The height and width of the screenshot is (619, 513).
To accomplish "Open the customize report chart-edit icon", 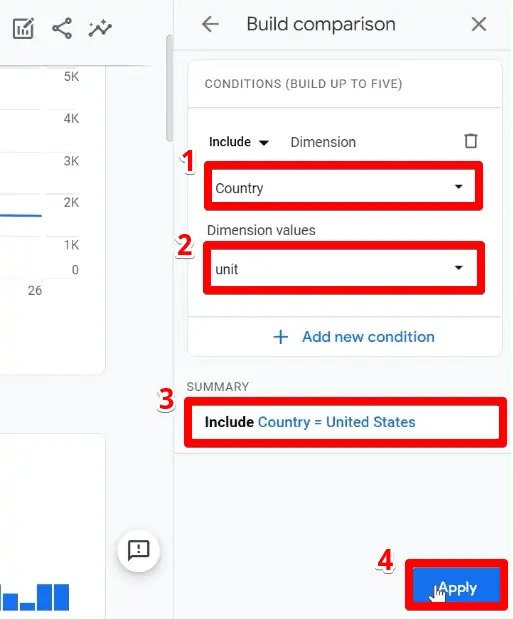I will point(23,28).
